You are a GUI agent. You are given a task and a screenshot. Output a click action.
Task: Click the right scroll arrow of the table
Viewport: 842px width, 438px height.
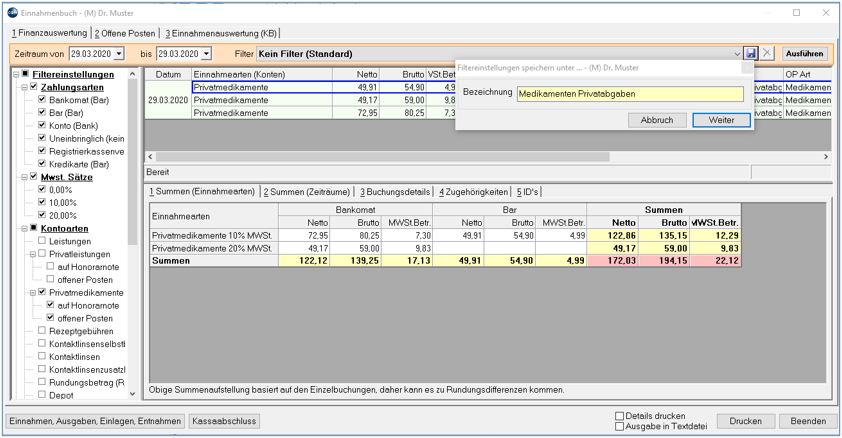(826, 157)
